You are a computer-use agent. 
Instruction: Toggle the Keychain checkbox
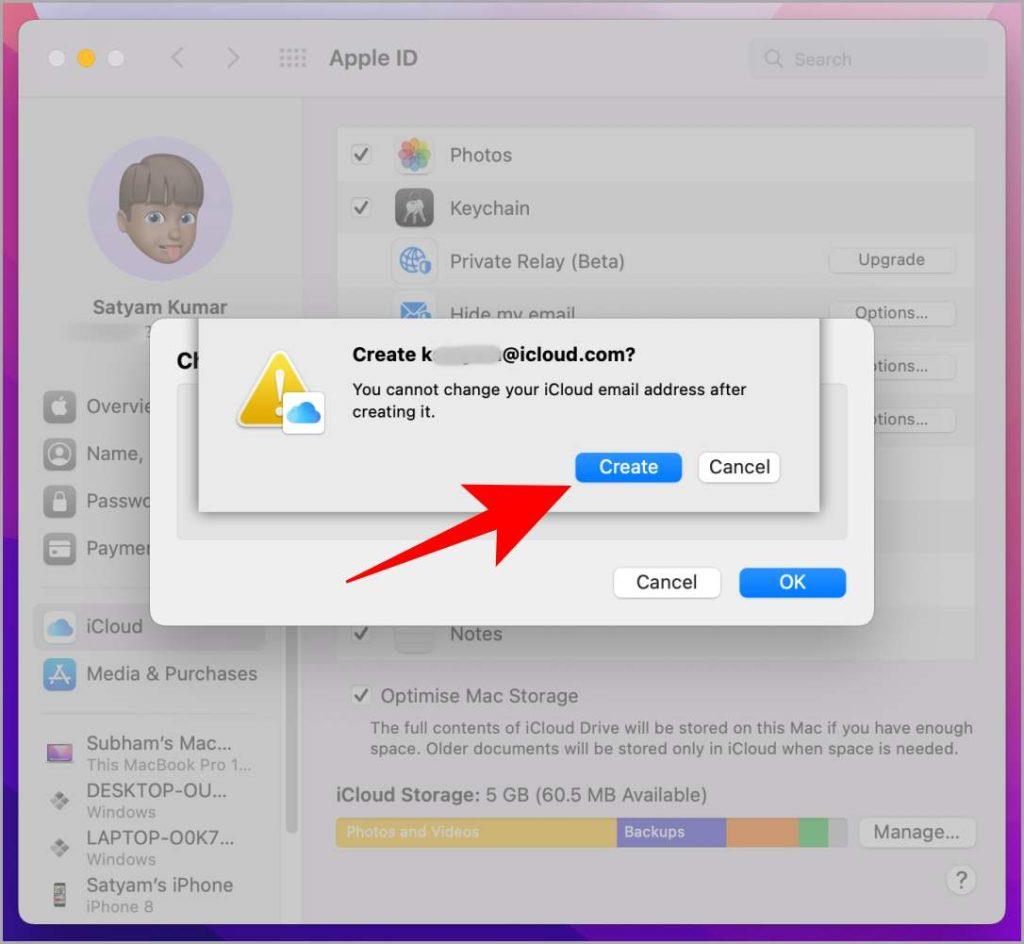pyautogui.click(x=361, y=208)
